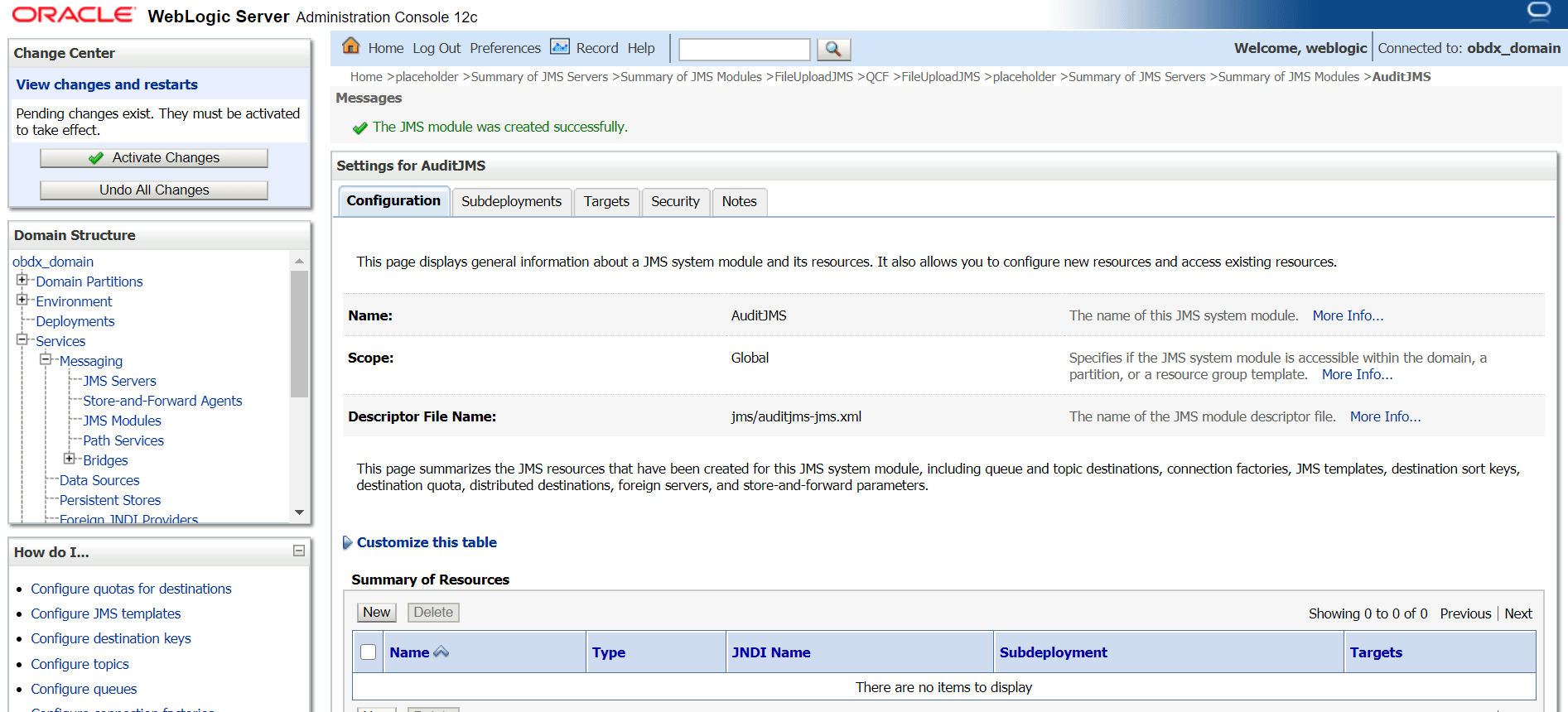Collapse the Messaging tree node
Viewport: 1568px width, 712px height.
(46, 359)
